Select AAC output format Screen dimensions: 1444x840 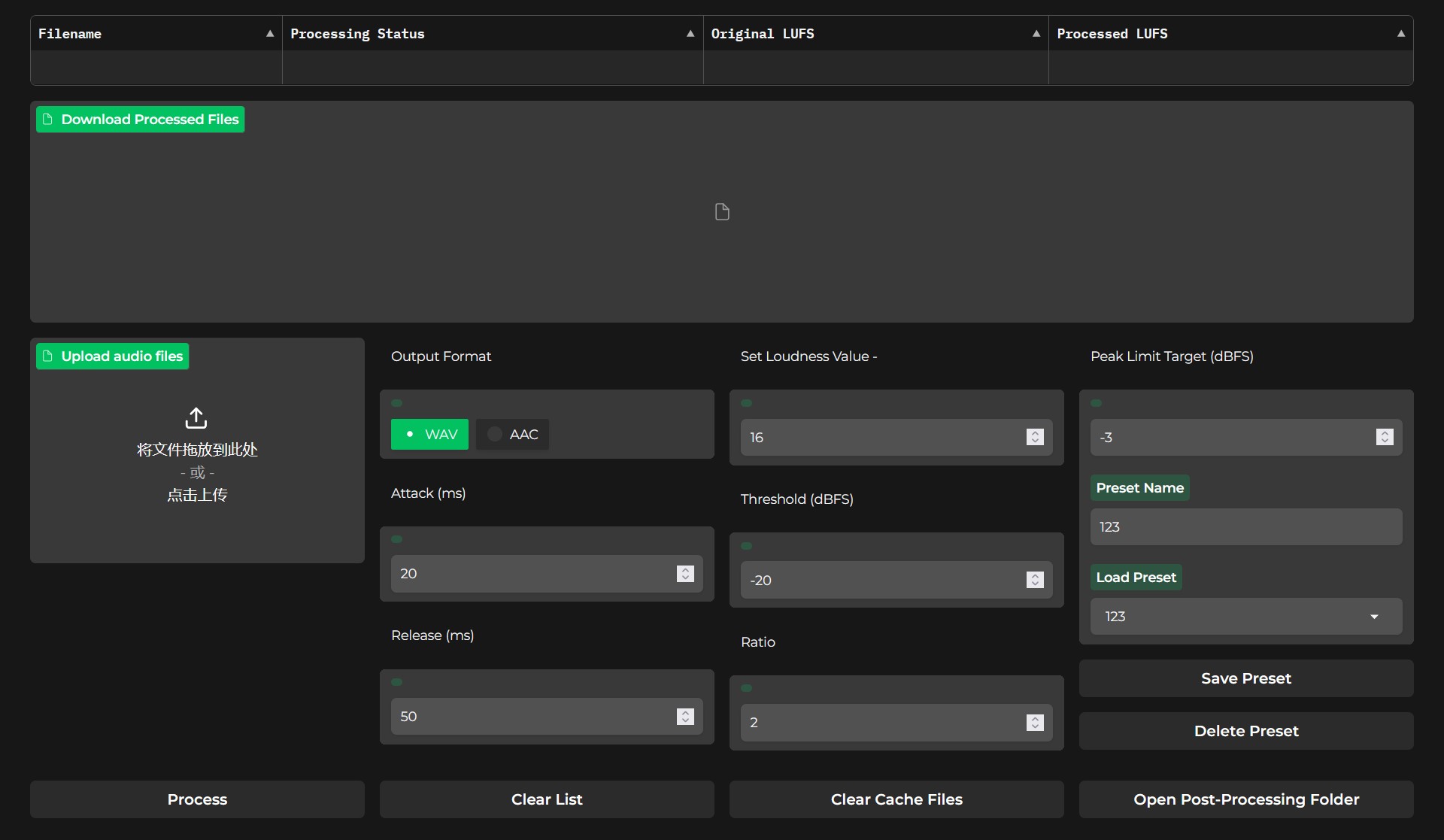[513, 435]
